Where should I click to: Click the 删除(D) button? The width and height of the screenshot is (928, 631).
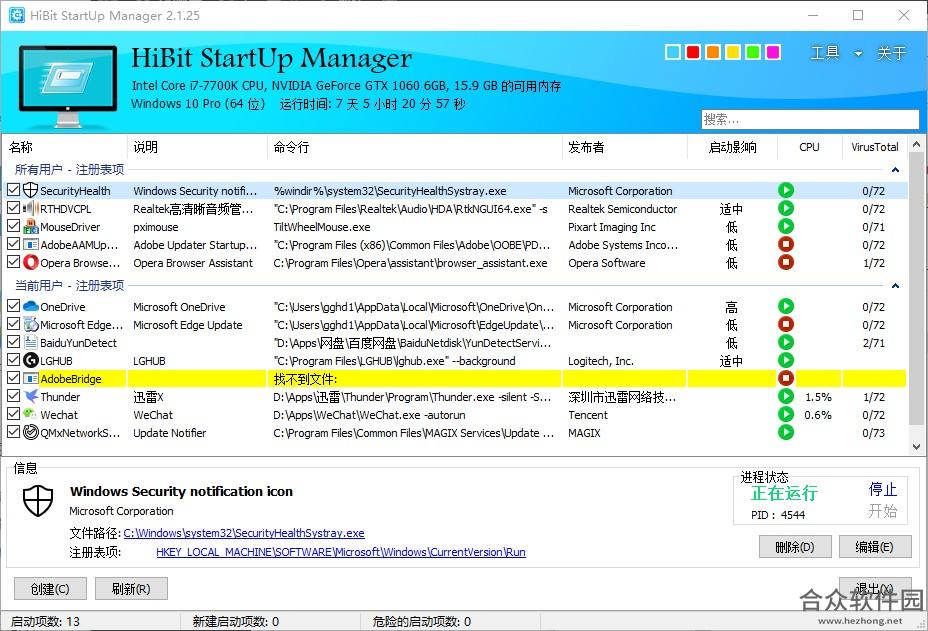795,546
